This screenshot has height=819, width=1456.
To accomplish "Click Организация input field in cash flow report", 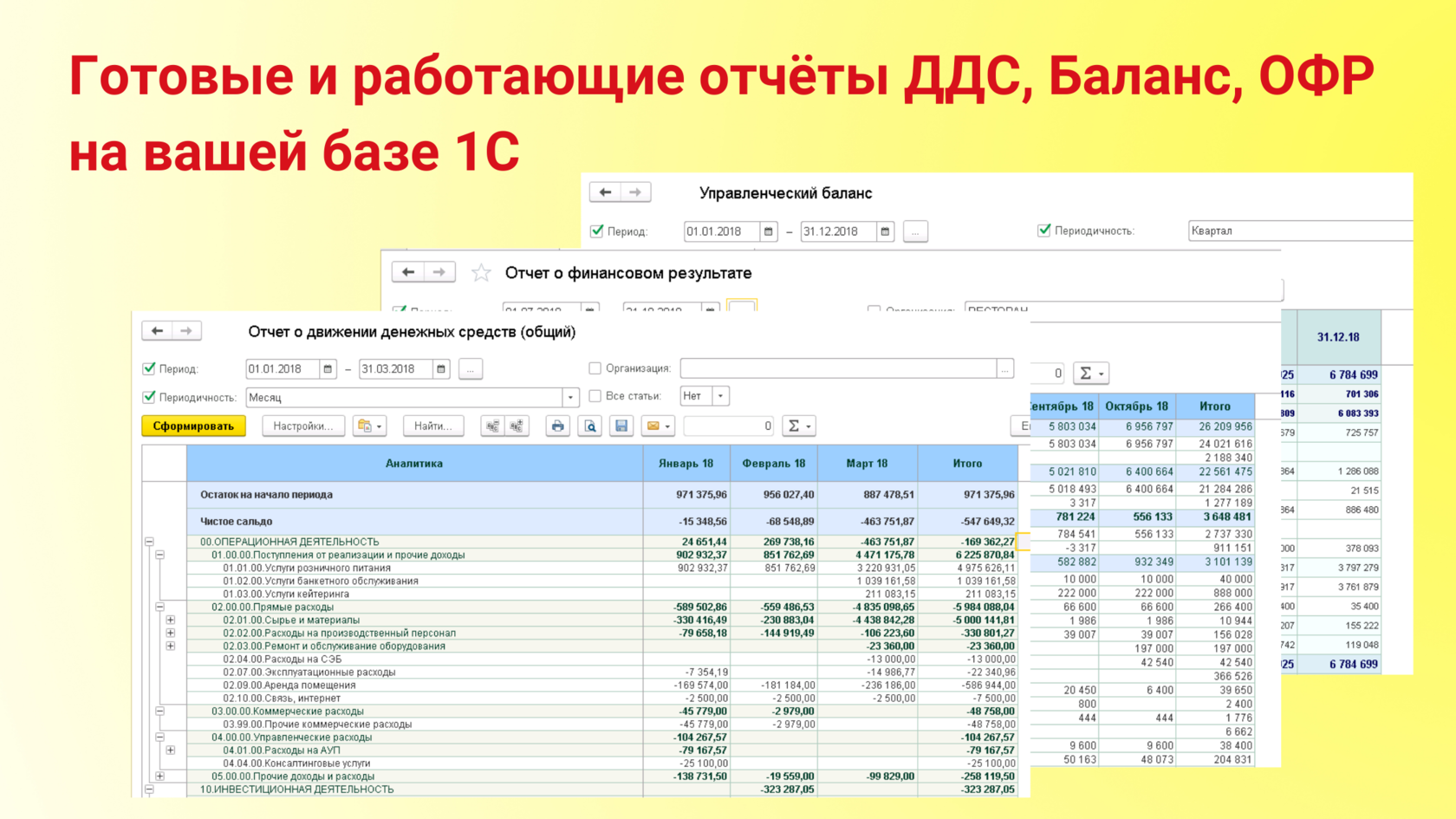I will [839, 368].
